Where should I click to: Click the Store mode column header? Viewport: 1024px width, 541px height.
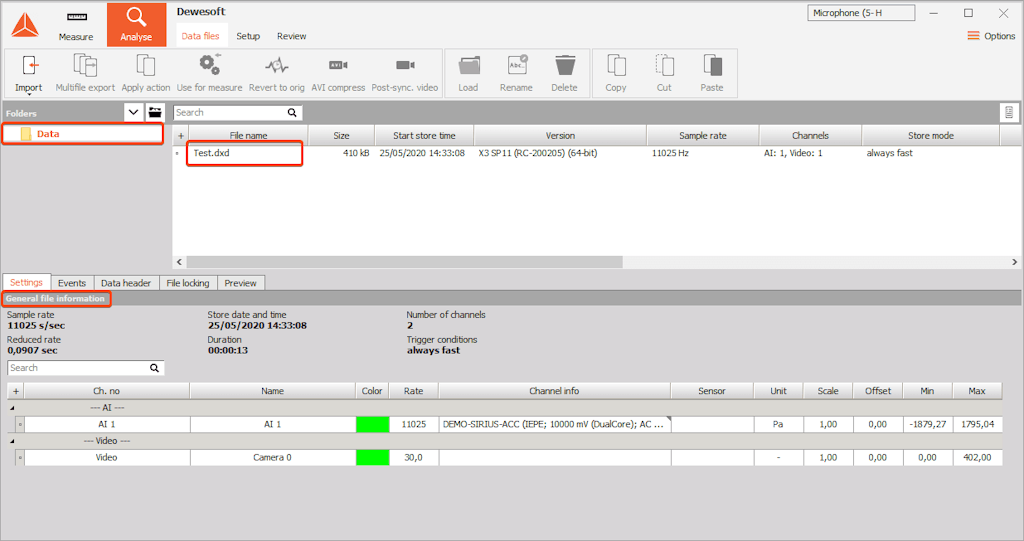(x=931, y=136)
